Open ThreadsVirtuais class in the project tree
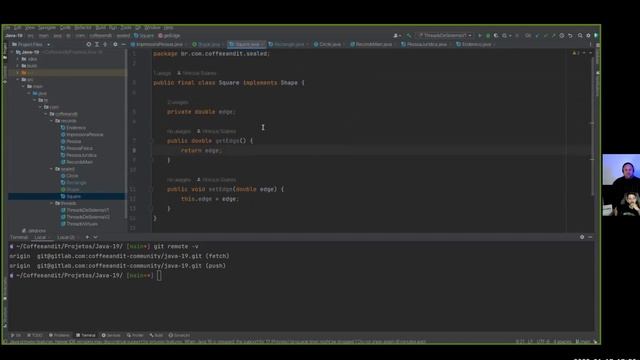This screenshot has height=360, width=640. (82, 224)
